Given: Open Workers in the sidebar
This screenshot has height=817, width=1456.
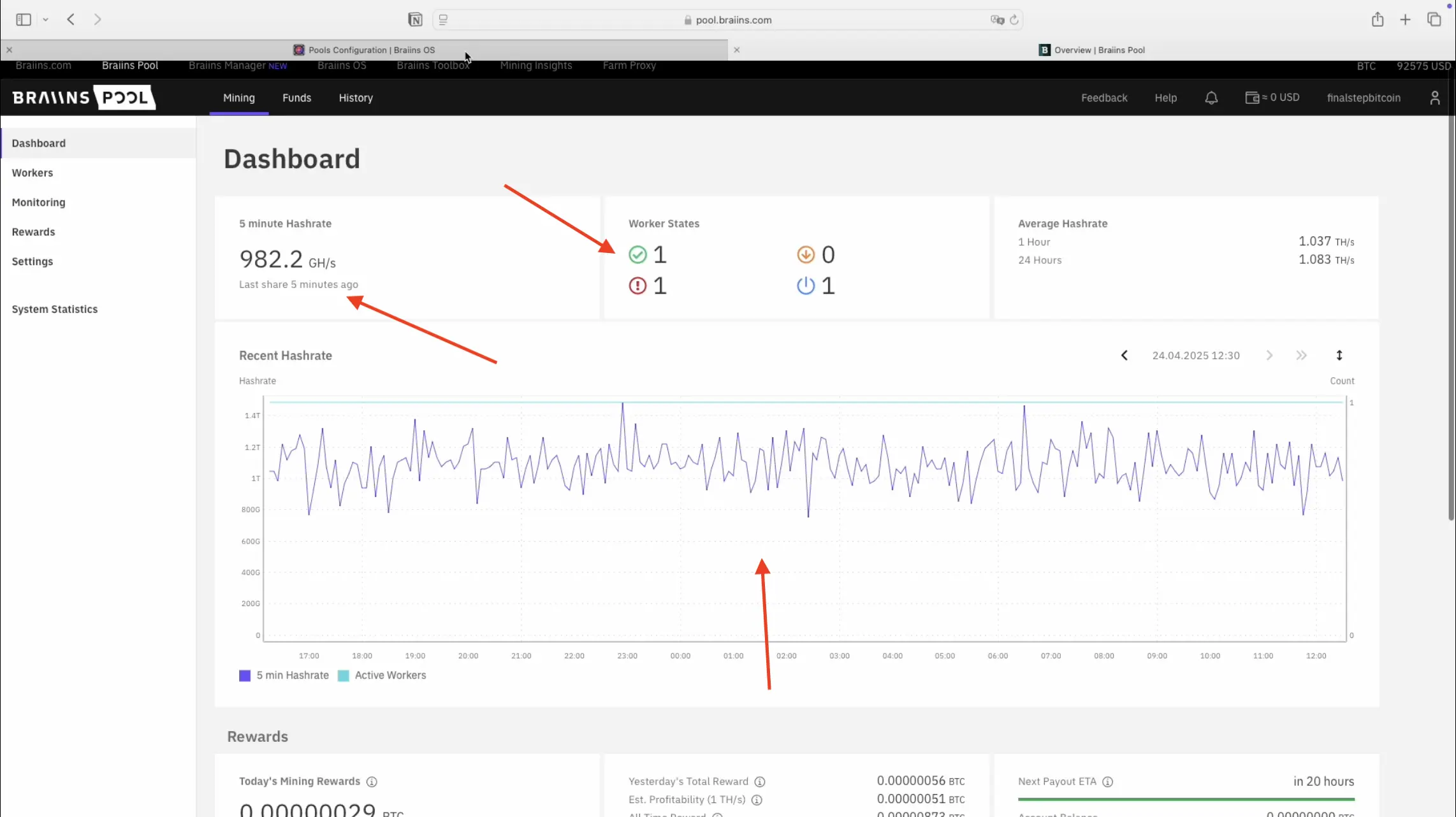Looking at the screenshot, I should pyautogui.click(x=33, y=173).
